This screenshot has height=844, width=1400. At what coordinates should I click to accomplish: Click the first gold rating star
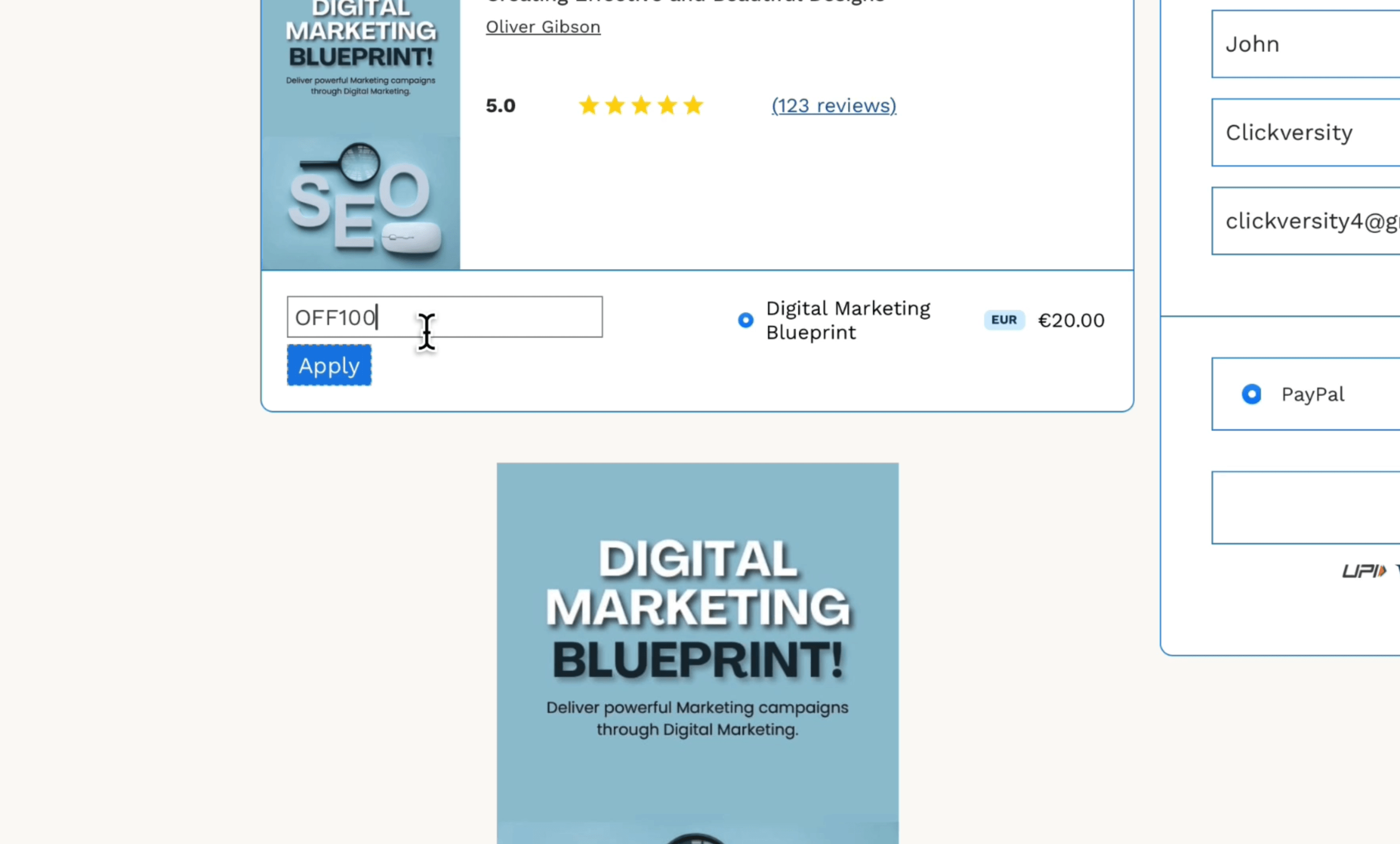588,105
